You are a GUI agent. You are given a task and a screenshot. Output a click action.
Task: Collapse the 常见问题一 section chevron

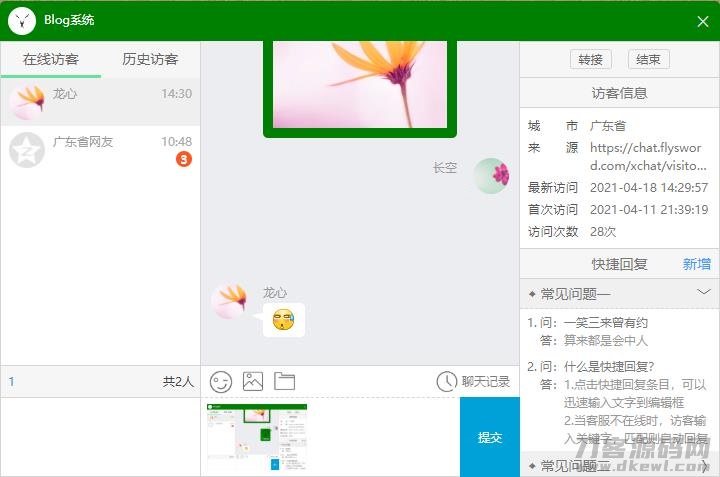703,292
